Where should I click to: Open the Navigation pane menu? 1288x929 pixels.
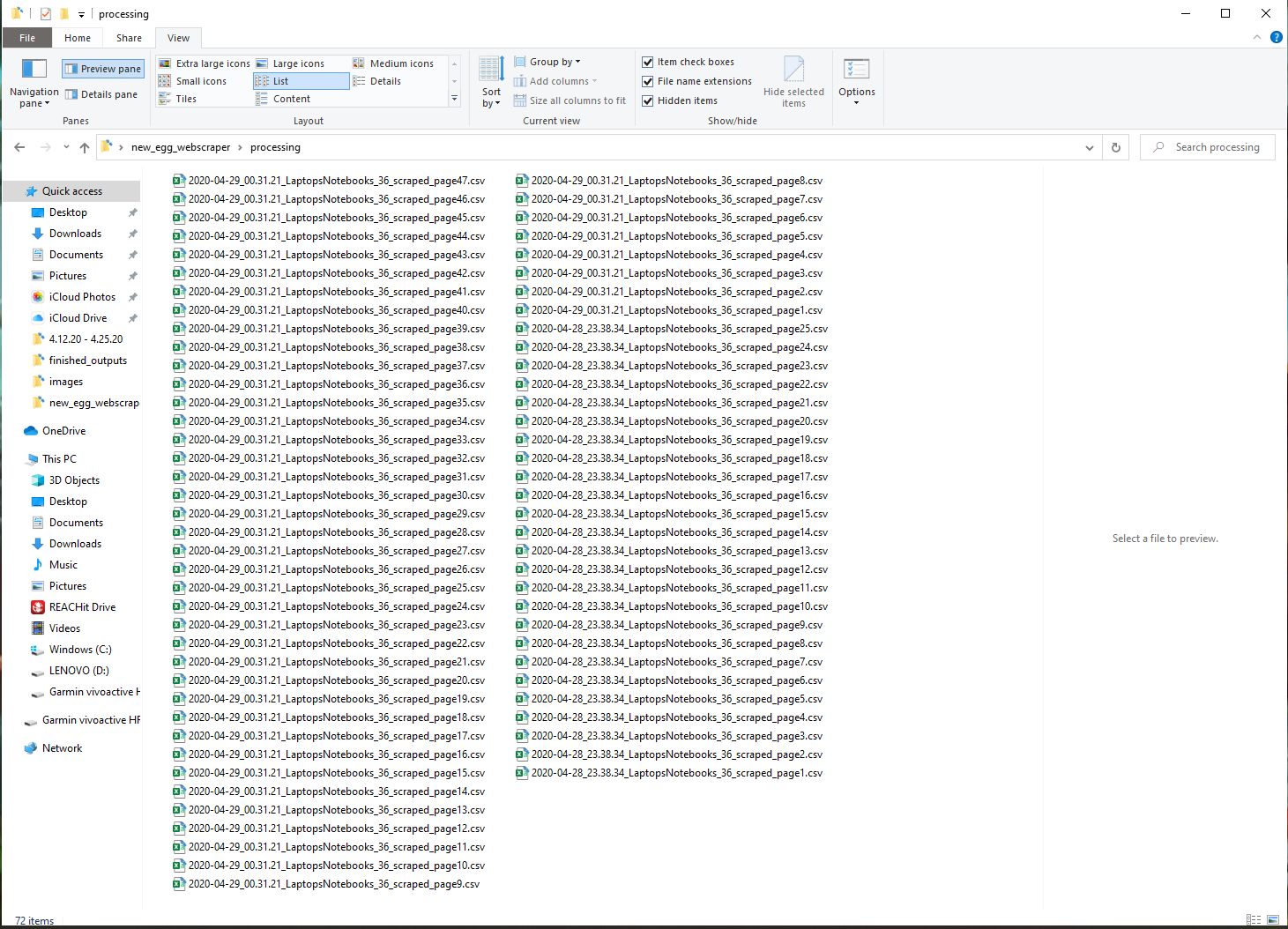[x=34, y=84]
